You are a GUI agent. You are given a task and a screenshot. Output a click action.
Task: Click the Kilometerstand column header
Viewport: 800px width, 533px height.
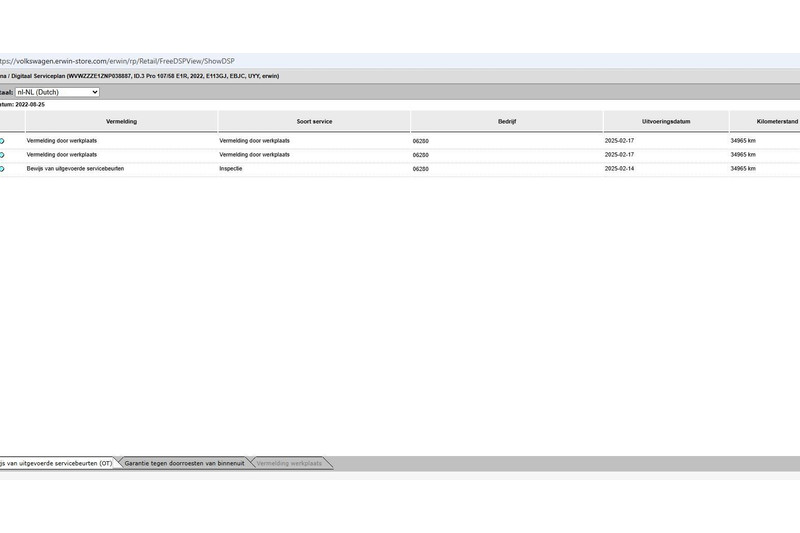coord(764,121)
